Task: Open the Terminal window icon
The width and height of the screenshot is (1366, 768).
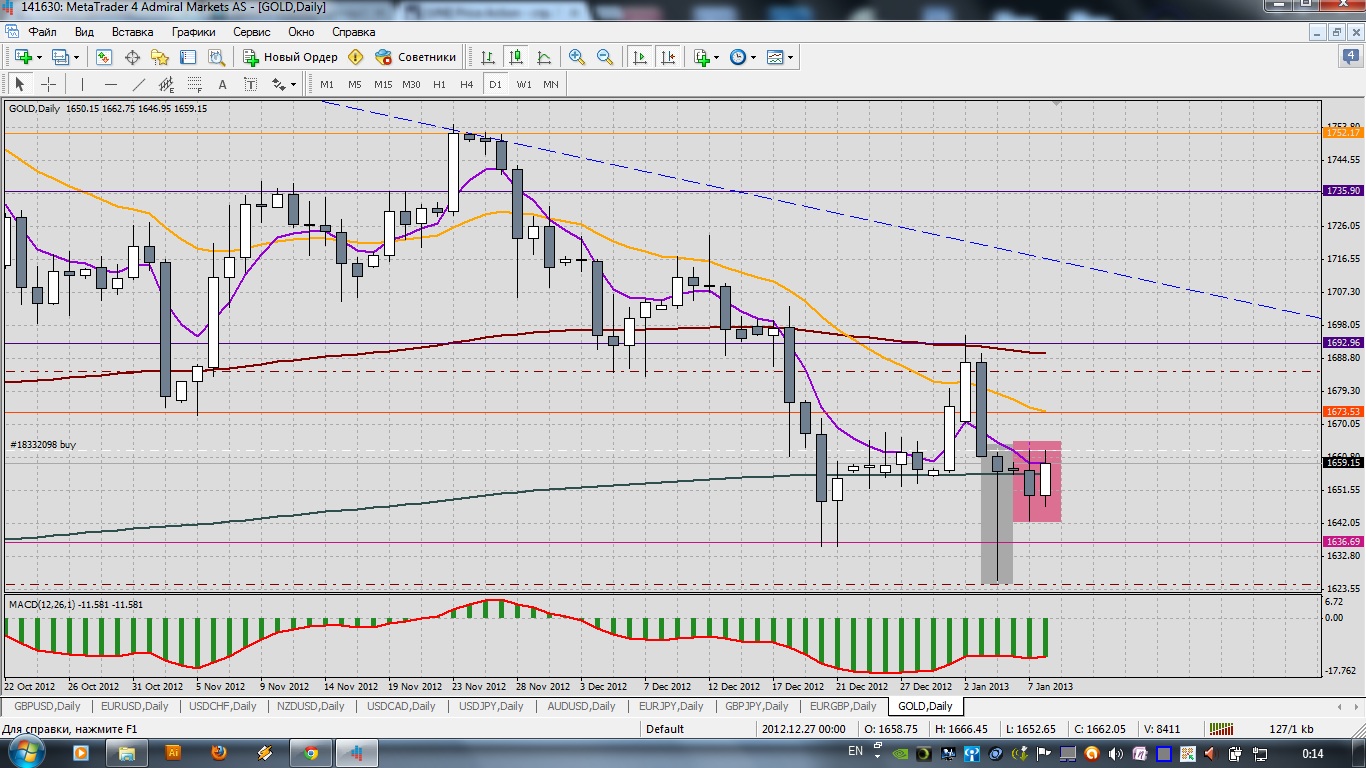Action: click(187, 57)
